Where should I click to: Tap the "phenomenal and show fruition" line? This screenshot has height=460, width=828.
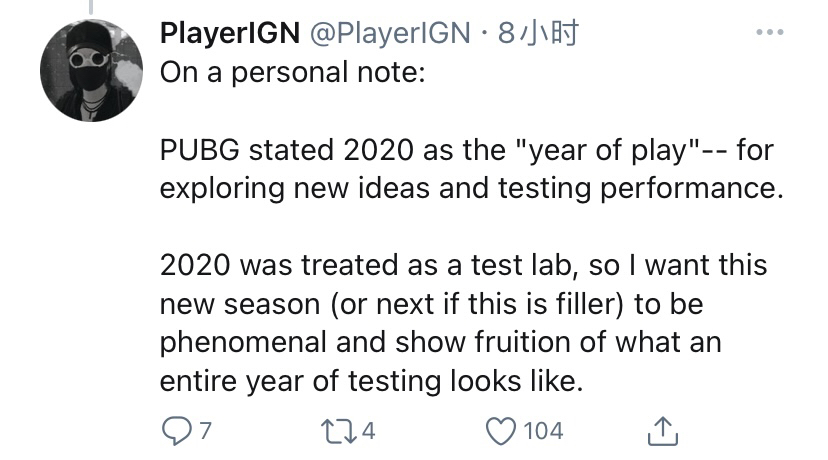point(440,342)
